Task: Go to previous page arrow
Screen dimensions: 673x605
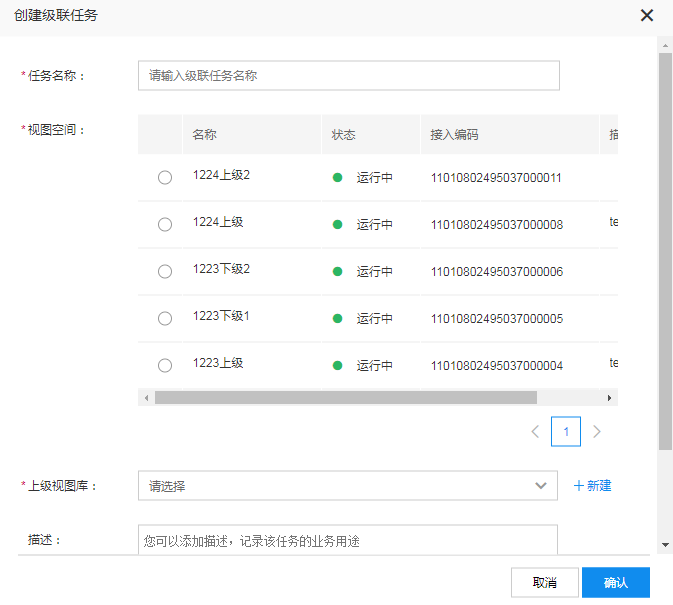Action: [535, 432]
